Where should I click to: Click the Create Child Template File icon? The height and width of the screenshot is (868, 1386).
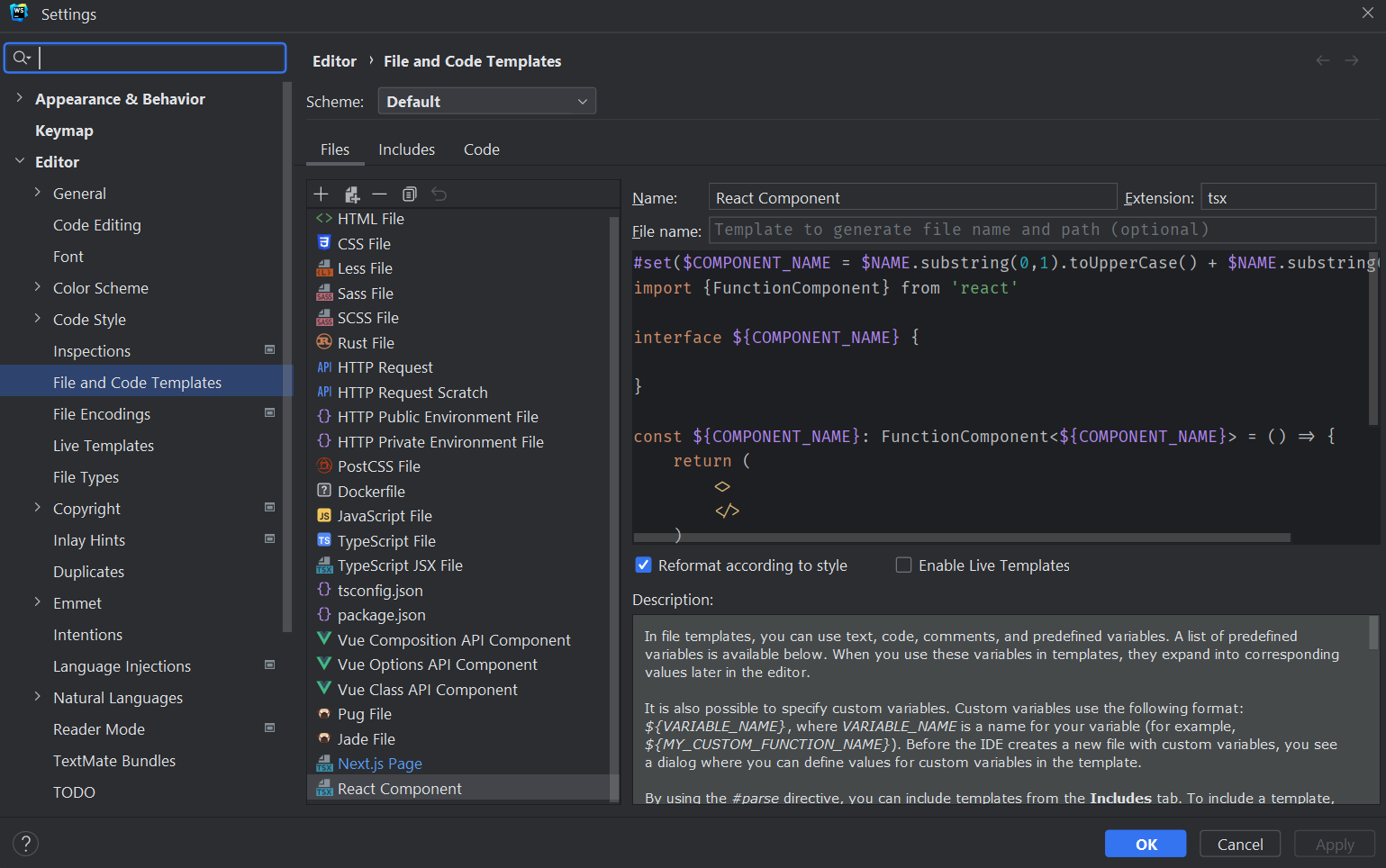click(352, 194)
